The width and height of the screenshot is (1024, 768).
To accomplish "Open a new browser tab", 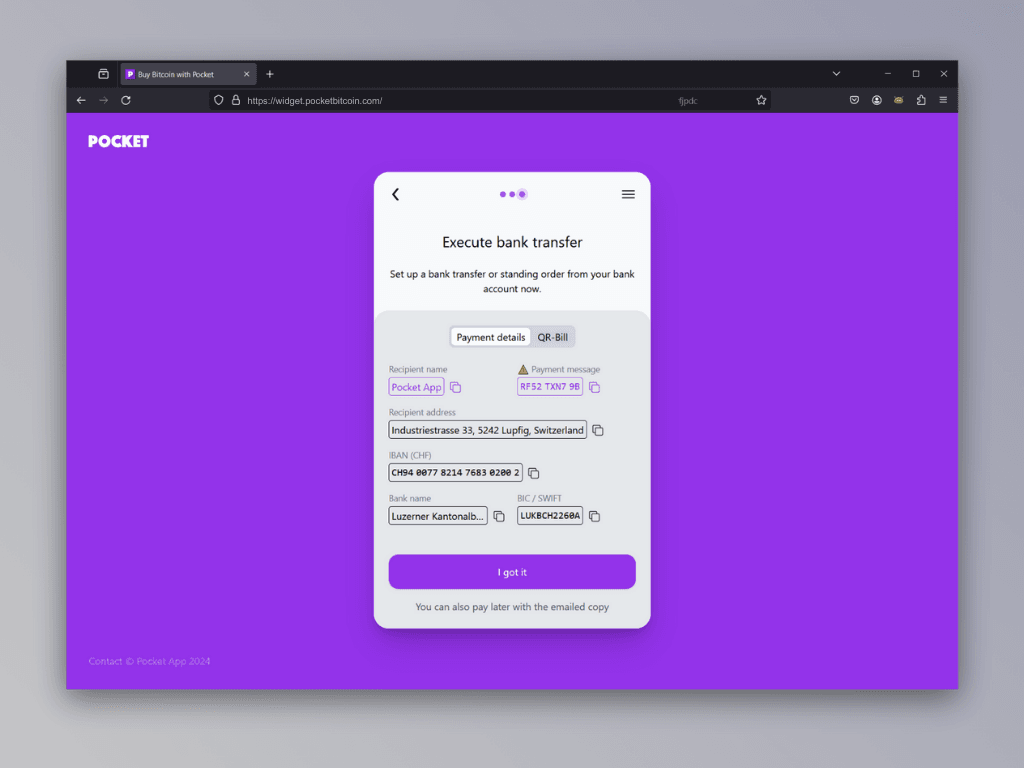I will coord(270,74).
